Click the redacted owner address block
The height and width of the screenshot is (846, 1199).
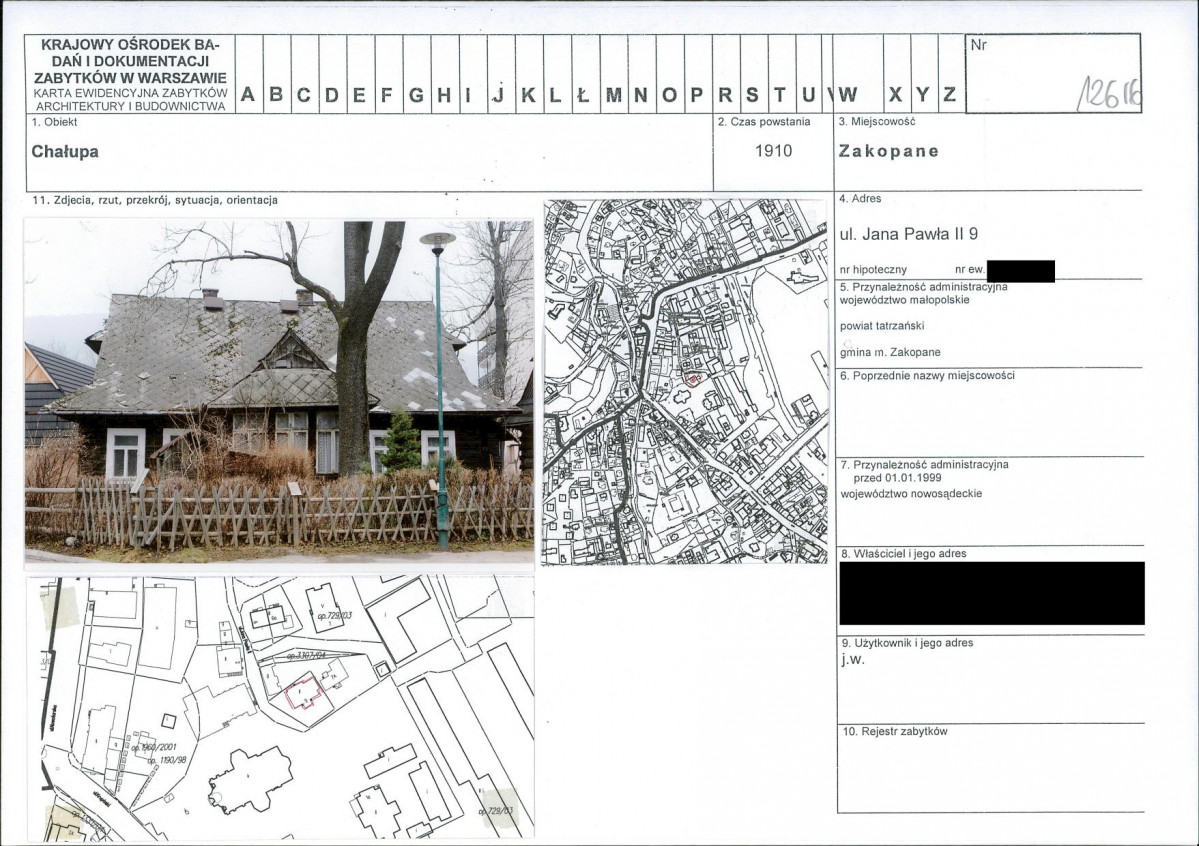(x=991, y=593)
